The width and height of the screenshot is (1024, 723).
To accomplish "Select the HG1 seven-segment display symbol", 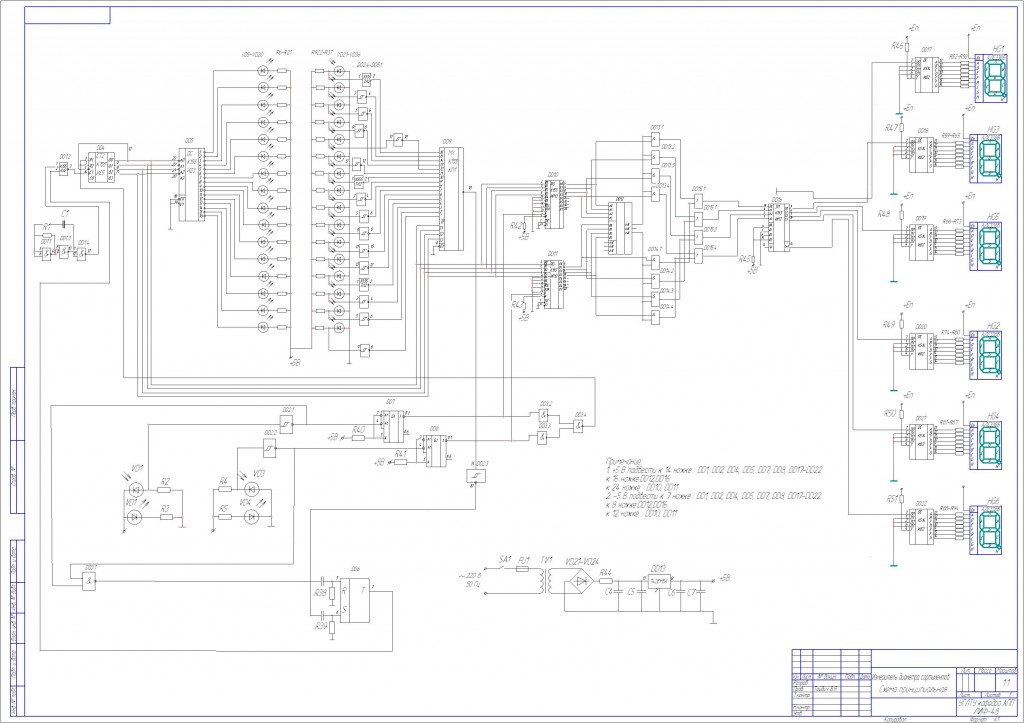I will [x=991, y=78].
